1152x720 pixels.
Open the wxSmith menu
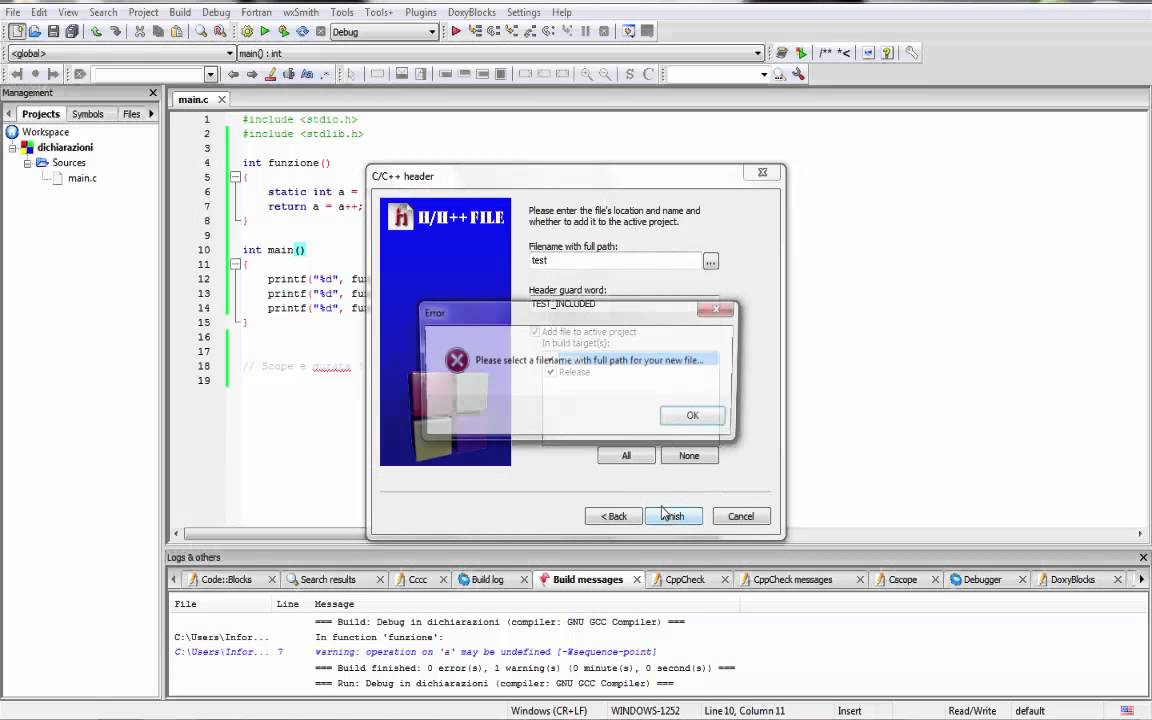coord(301,12)
